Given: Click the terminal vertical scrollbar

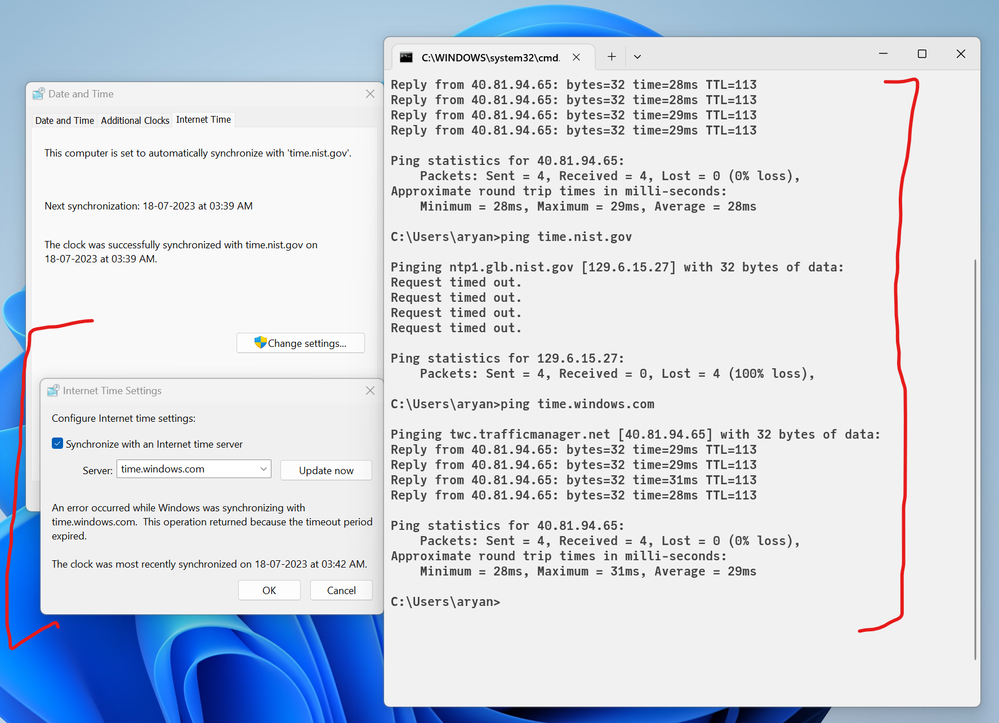Looking at the screenshot, I should point(975,459).
